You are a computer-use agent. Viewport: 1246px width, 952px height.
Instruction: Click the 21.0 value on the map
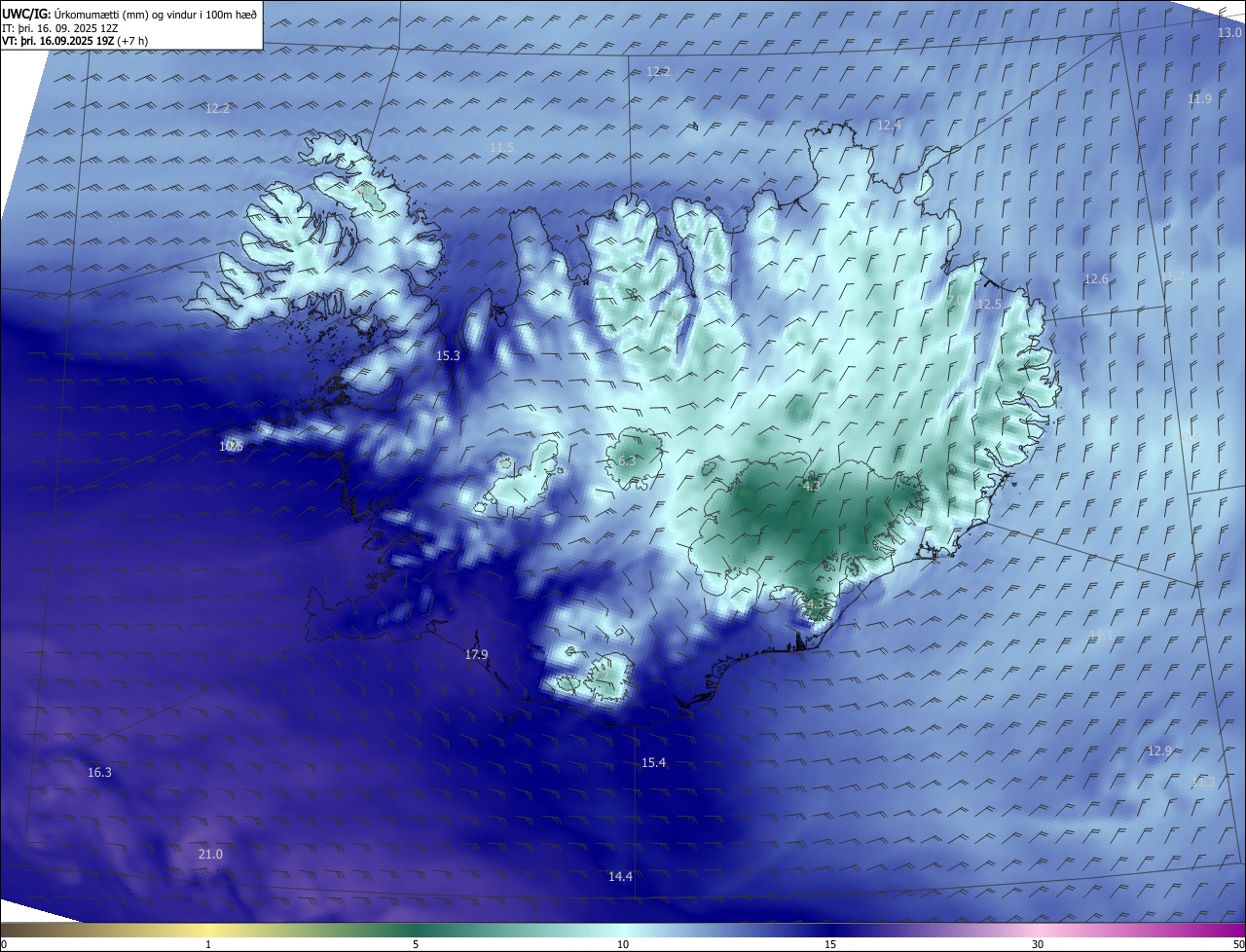point(210,854)
